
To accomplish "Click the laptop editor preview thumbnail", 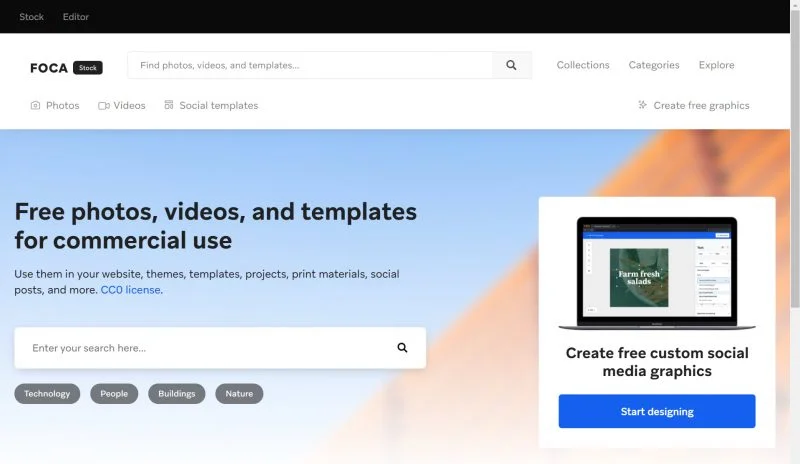I will point(657,273).
